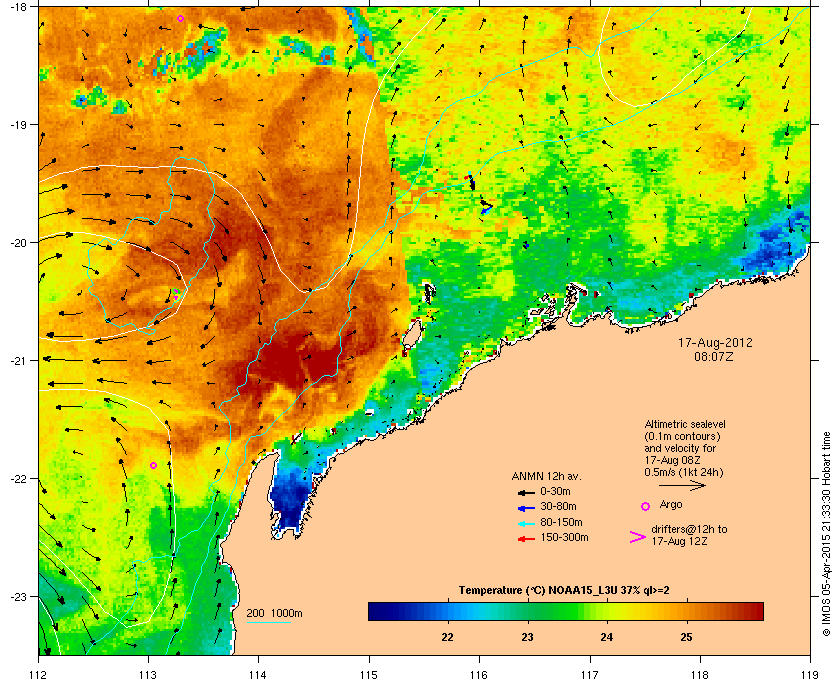Click the '17-Aug 12Z' legend text
The image size is (840, 680).
(679, 541)
